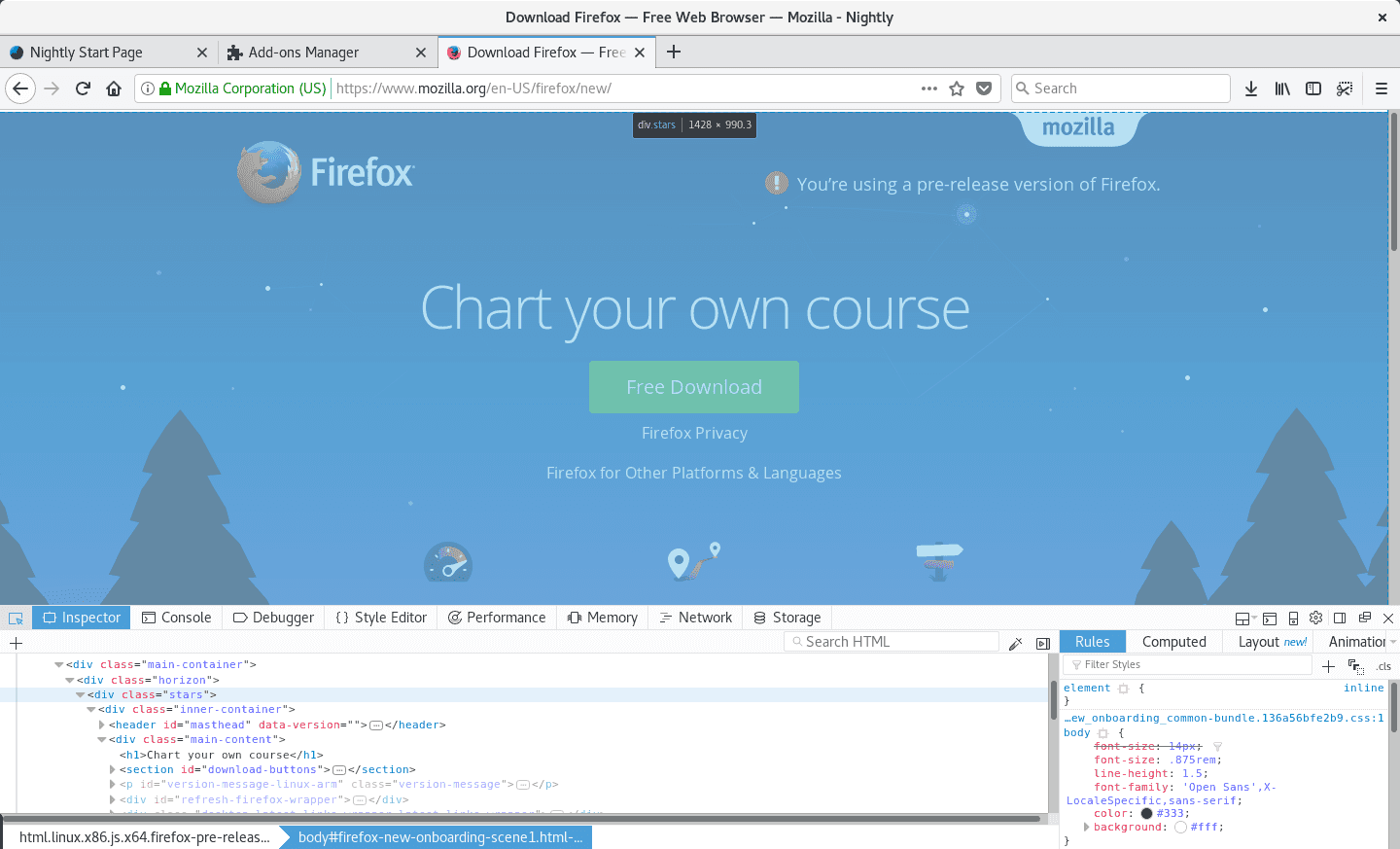Open the Memory panel

coord(603,618)
